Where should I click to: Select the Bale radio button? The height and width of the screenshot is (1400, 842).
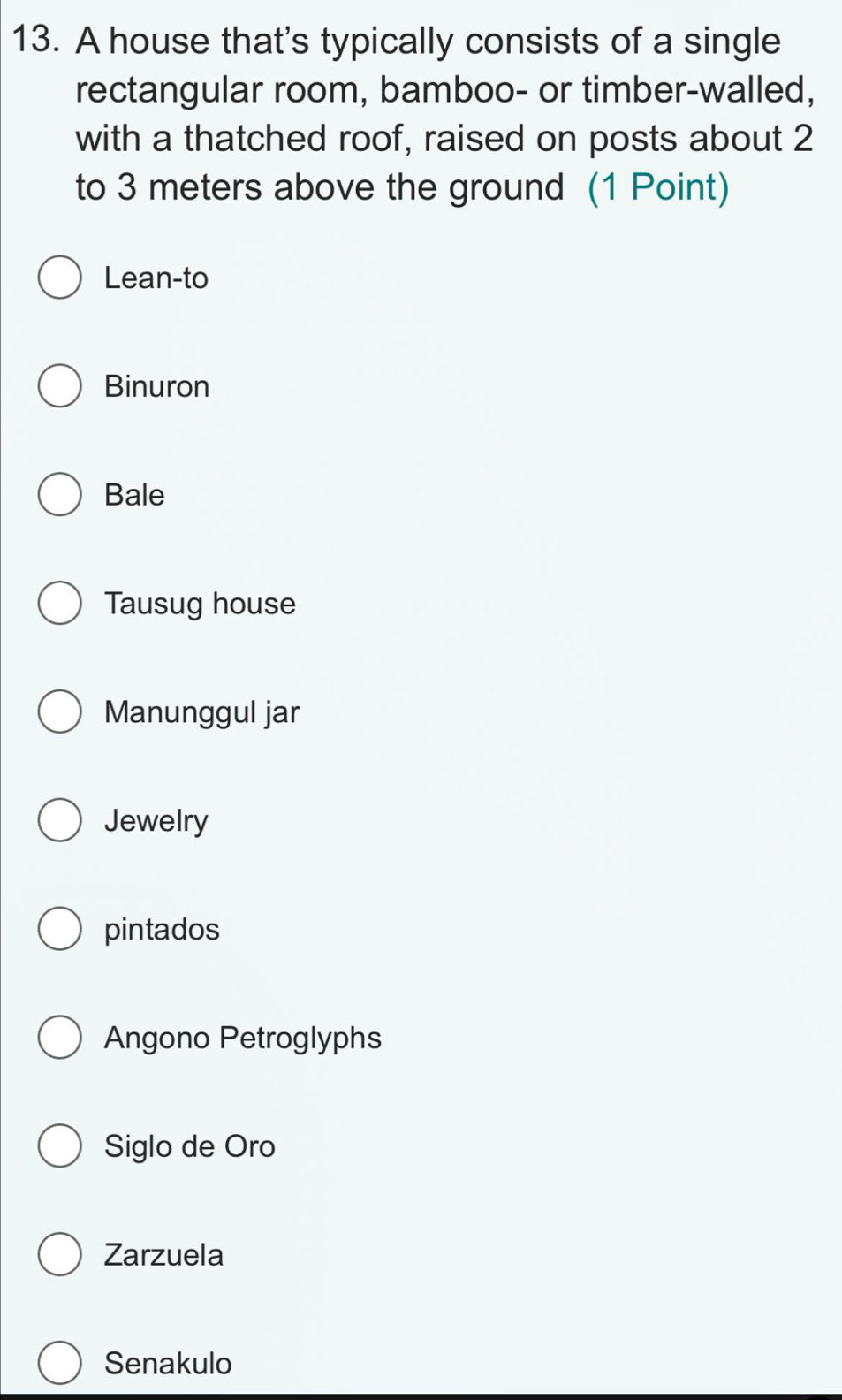coord(60,495)
